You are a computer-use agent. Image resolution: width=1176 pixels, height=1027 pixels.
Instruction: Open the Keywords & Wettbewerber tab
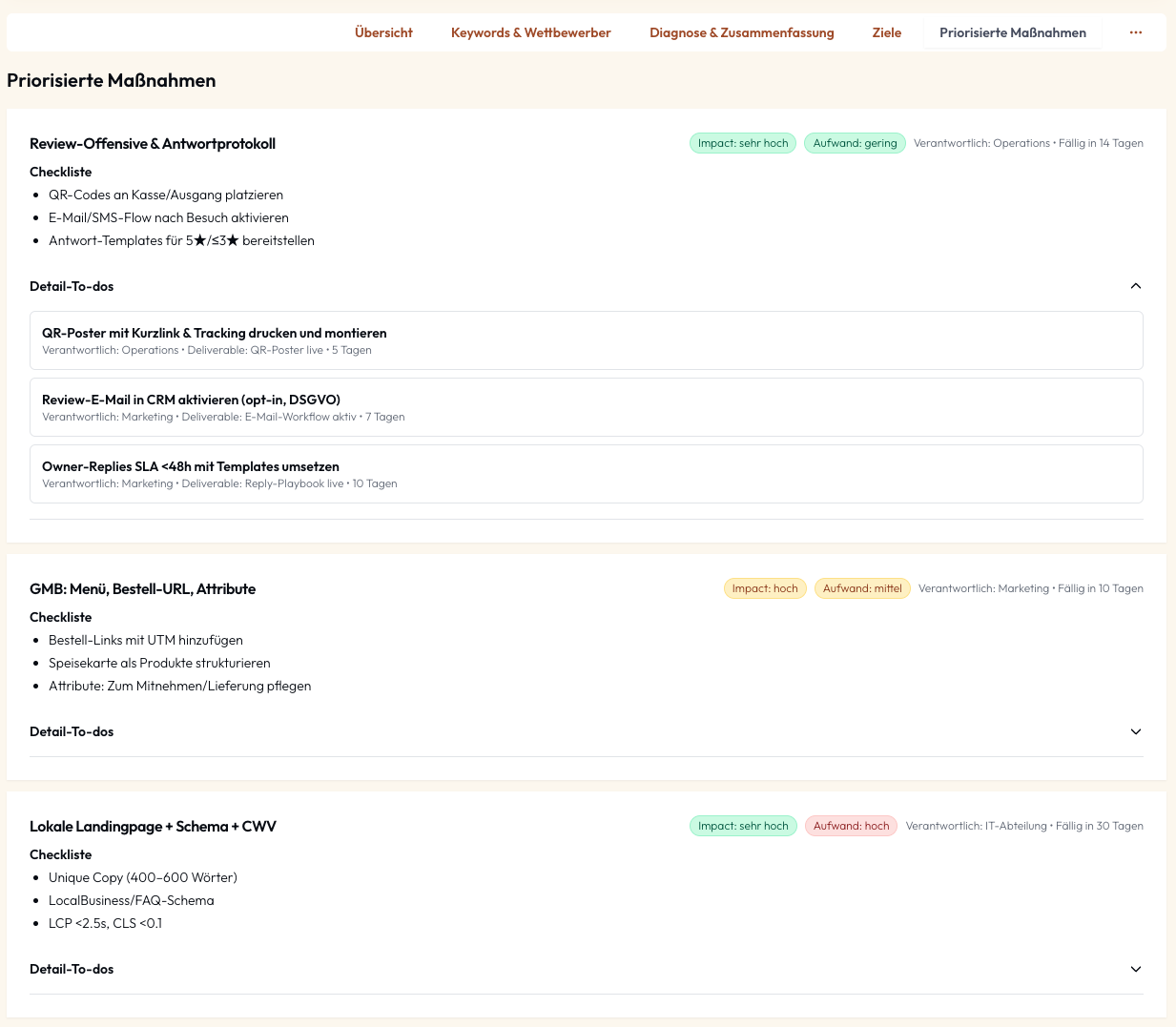(x=531, y=31)
